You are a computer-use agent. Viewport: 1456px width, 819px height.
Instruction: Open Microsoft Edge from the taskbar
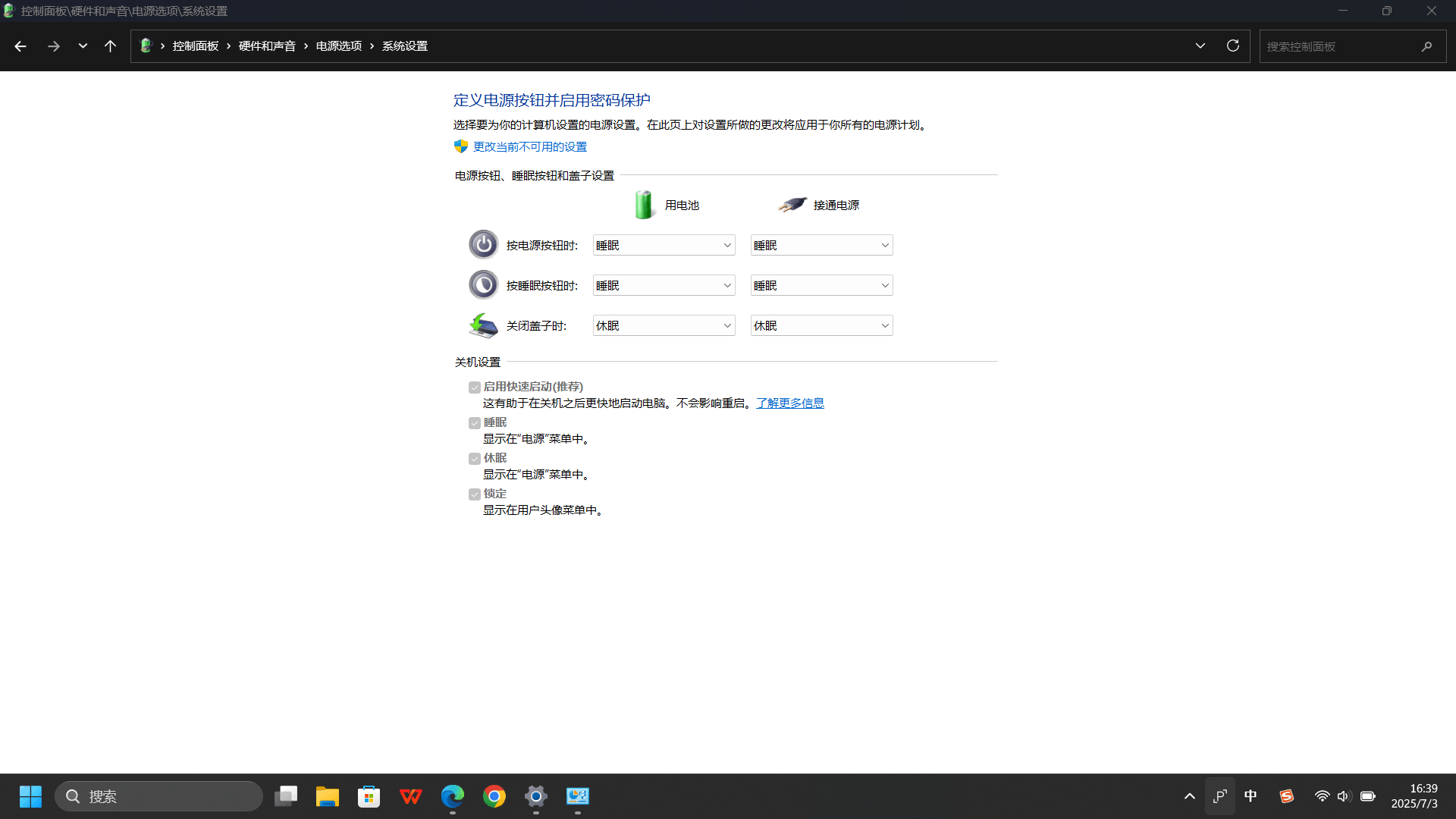pyautogui.click(x=453, y=796)
